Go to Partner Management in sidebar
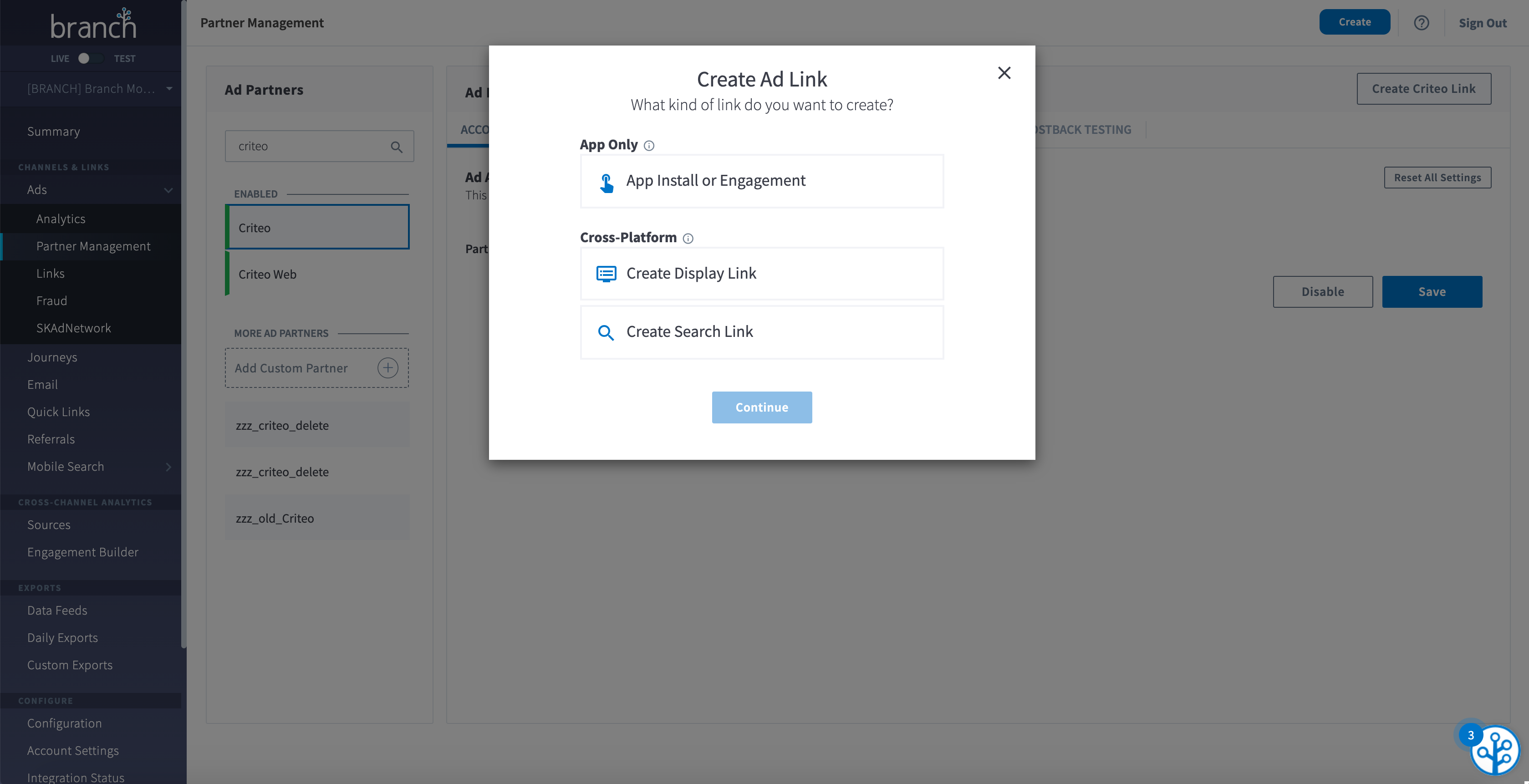The image size is (1529, 784). (x=93, y=246)
